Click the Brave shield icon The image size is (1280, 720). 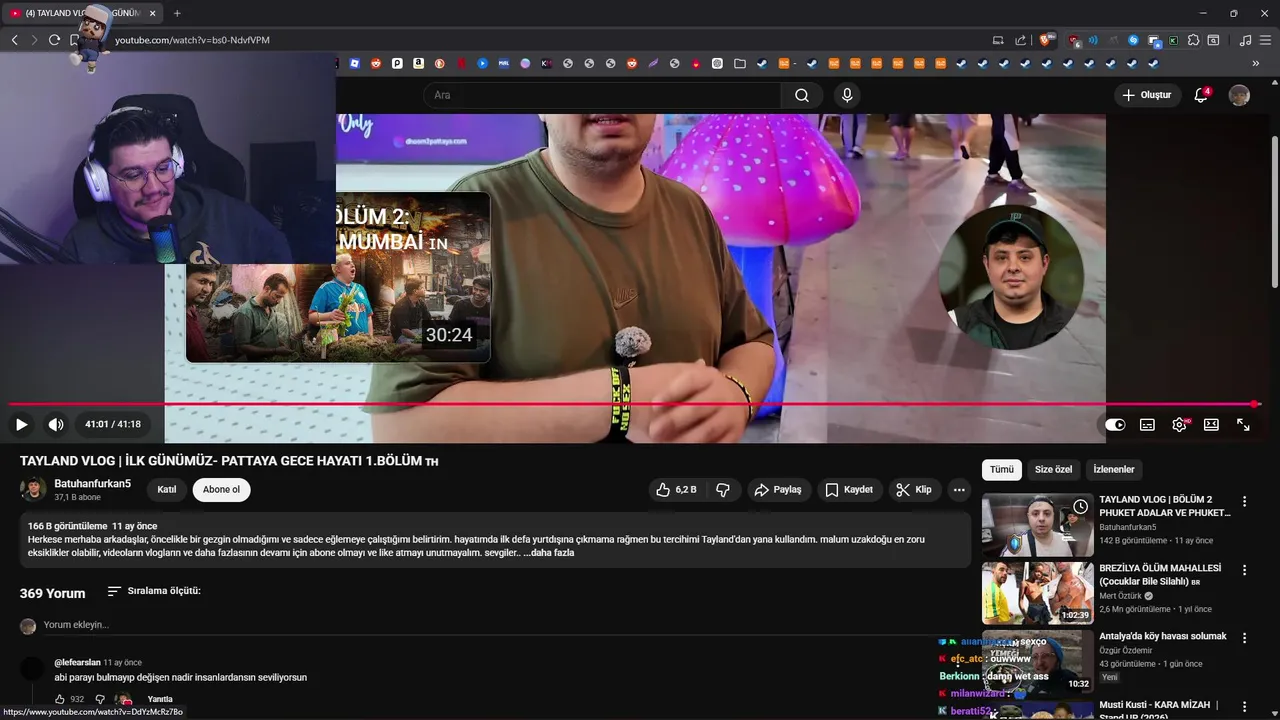1046,40
